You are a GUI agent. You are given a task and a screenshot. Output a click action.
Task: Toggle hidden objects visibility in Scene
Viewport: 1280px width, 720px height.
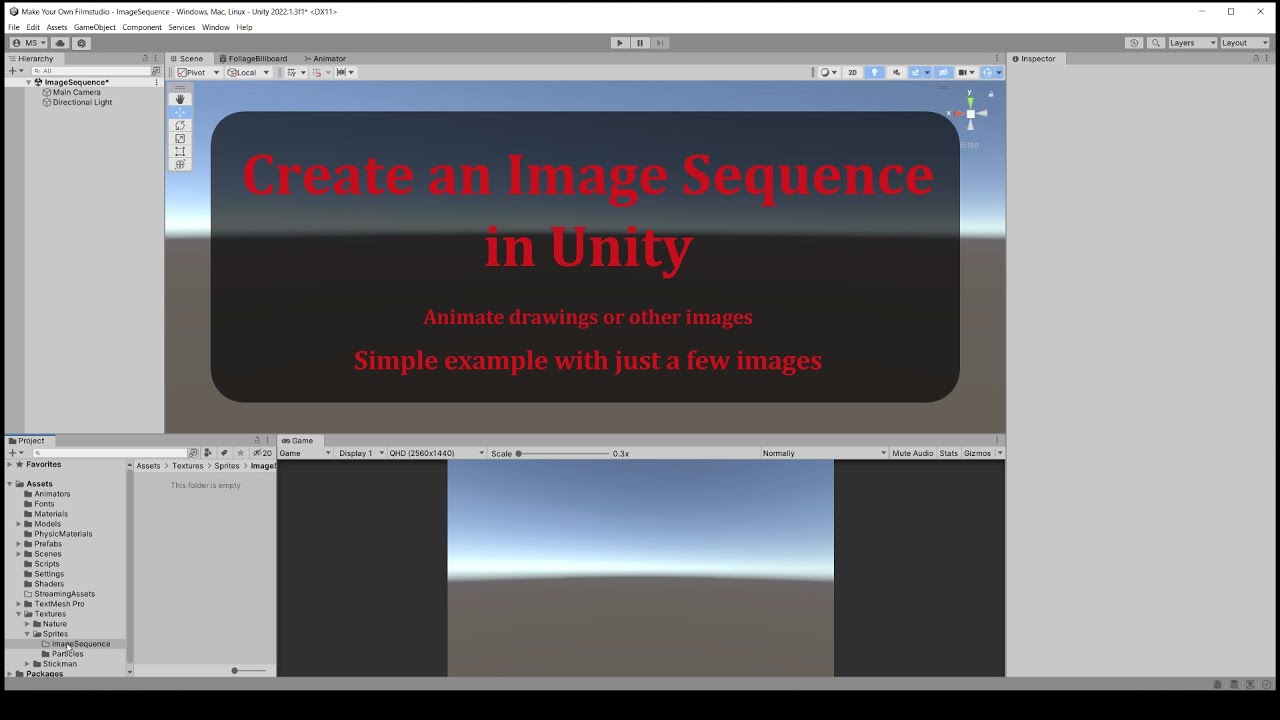coord(943,72)
